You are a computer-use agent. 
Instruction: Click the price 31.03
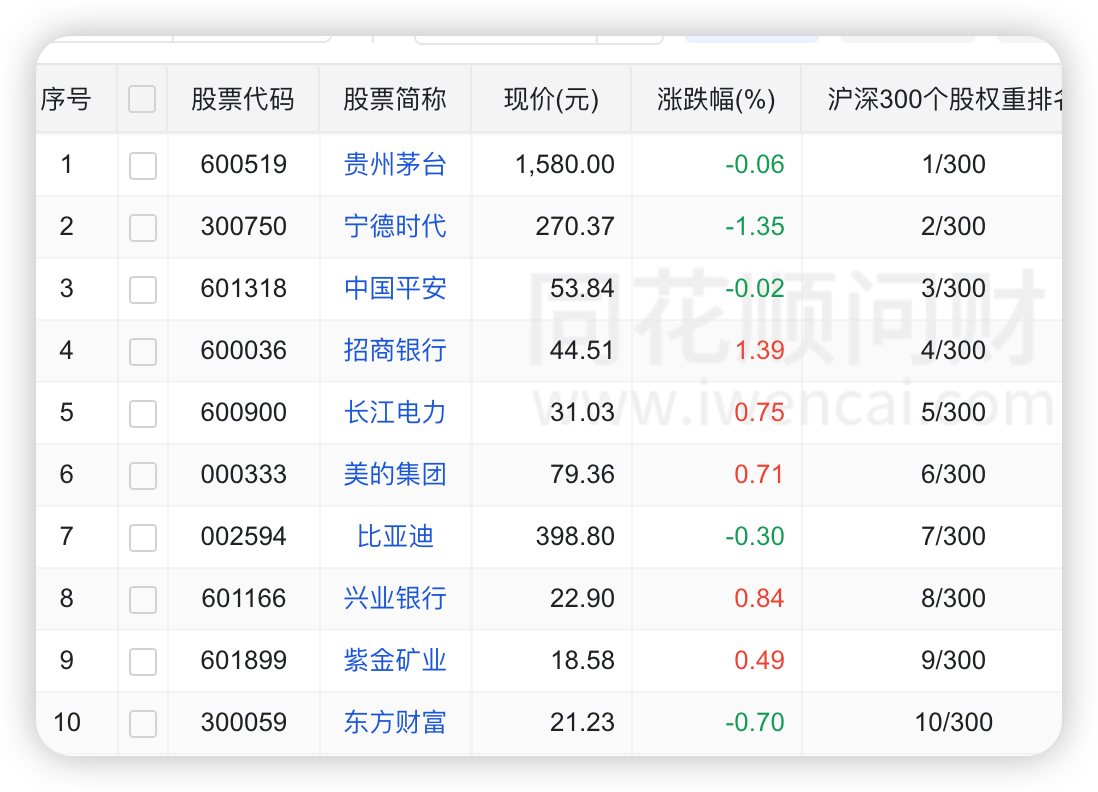[582, 412]
